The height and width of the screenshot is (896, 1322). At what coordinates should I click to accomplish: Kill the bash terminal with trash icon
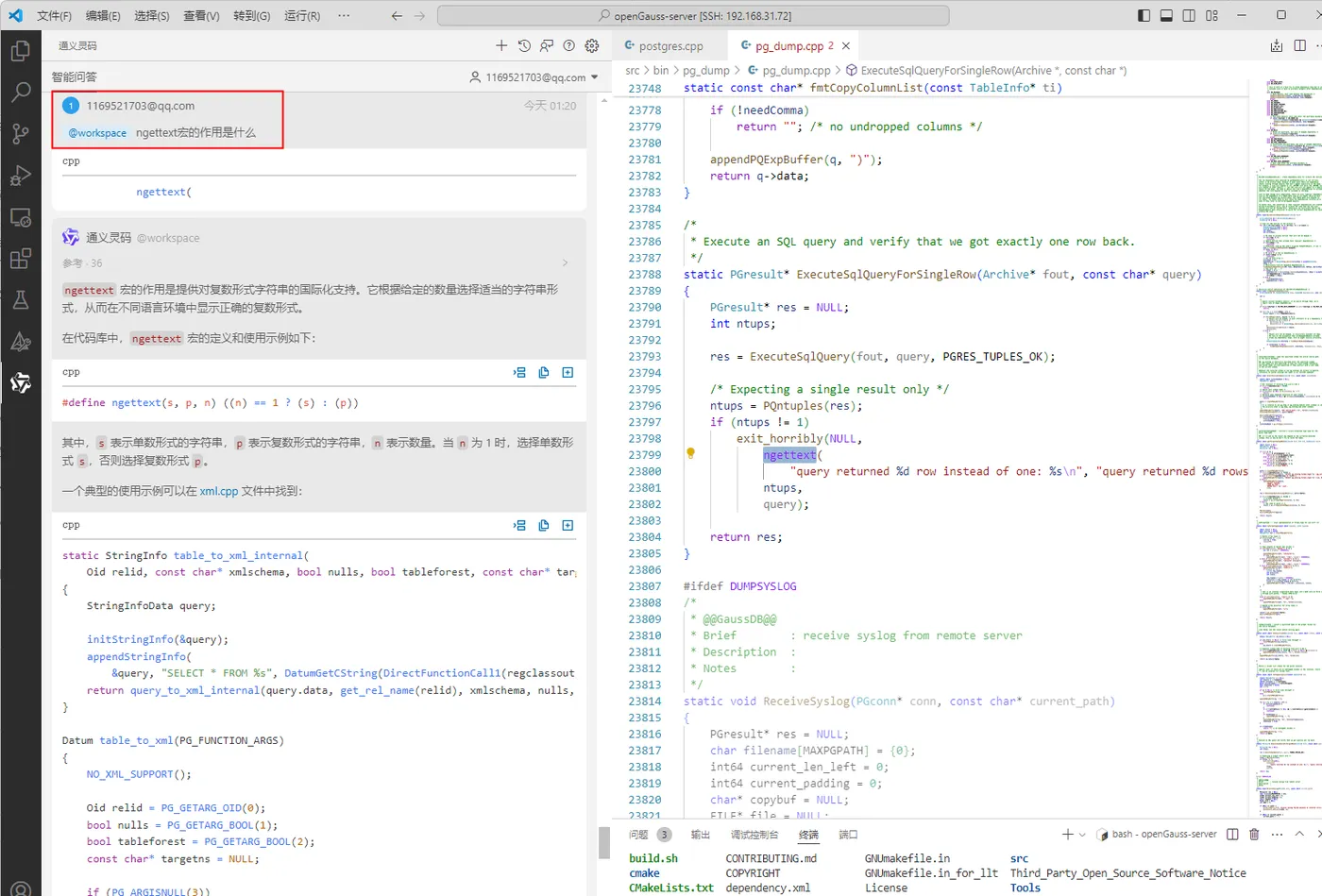point(1254,834)
